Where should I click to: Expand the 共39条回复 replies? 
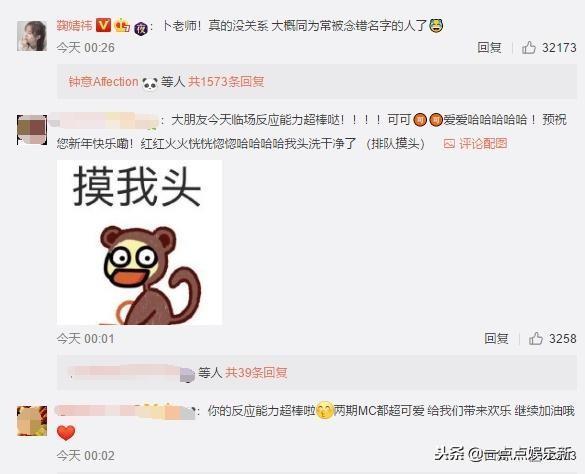[256, 372]
